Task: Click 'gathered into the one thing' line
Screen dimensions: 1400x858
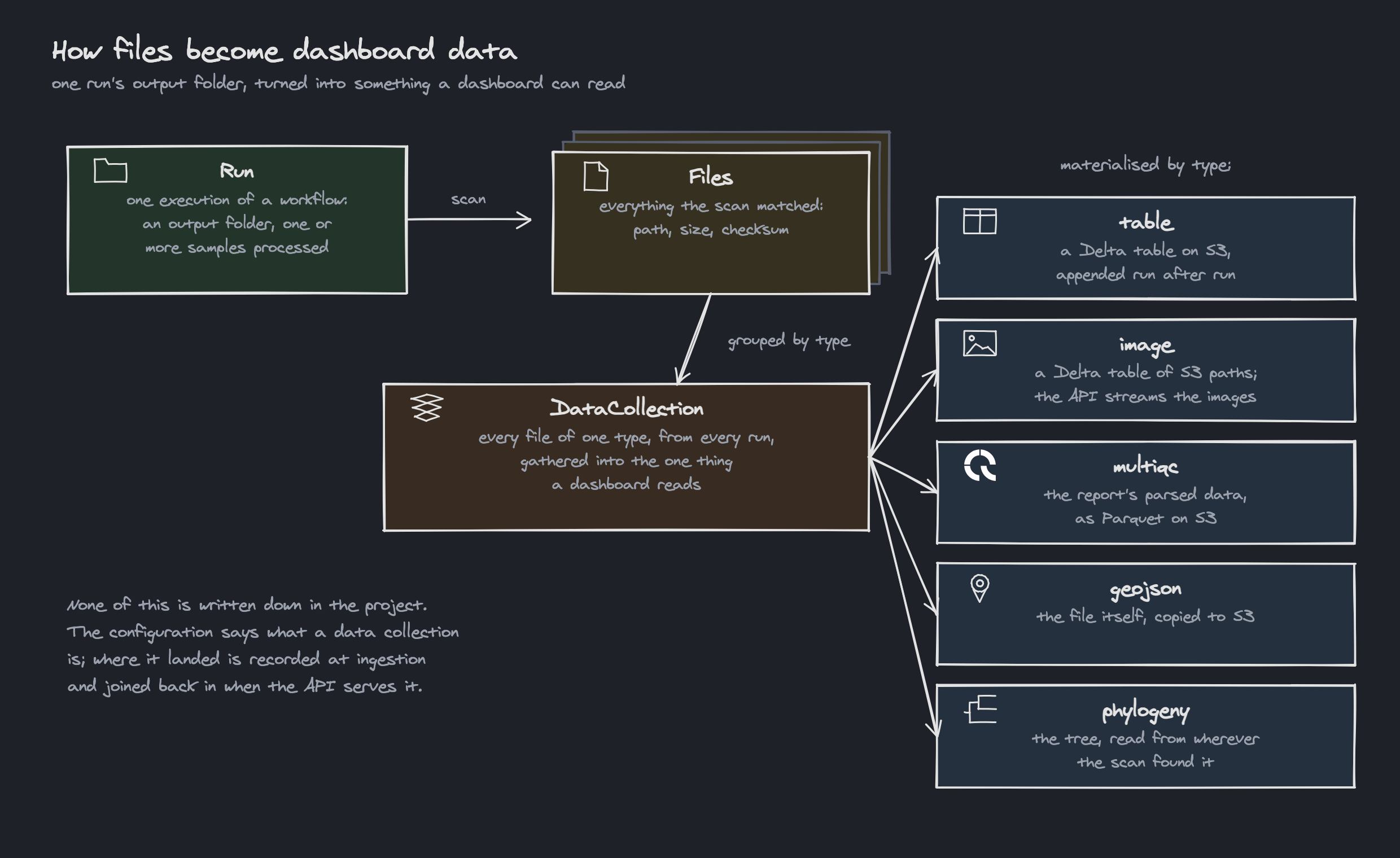Action: 626,461
